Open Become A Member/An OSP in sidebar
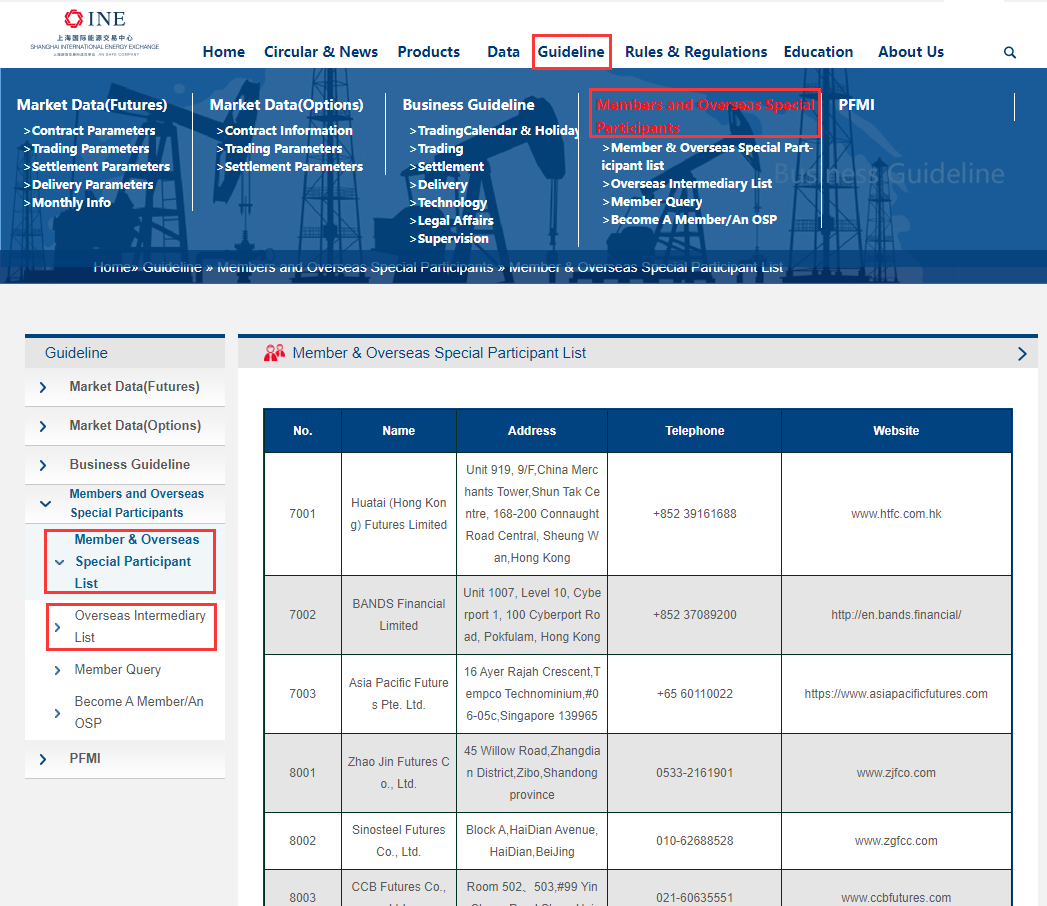Image resolution: width=1047 pixels, height=906 pixels. tap(138, 712)
